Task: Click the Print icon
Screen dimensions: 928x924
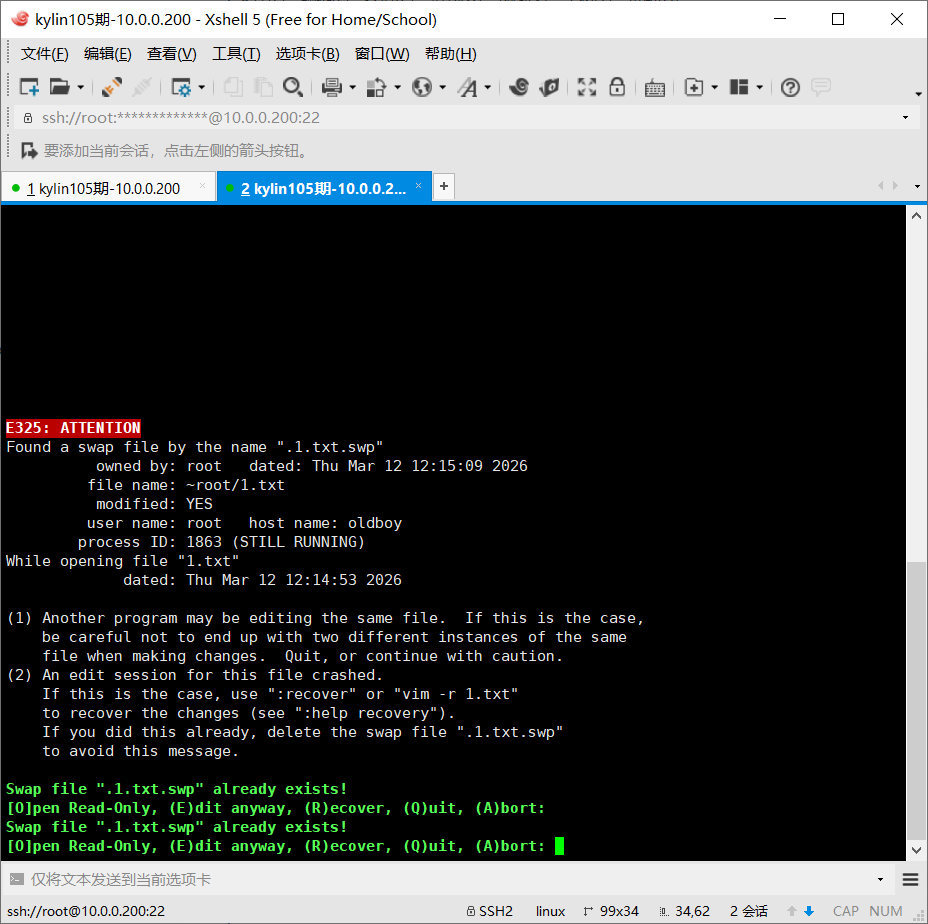Action: click(331, 88)
